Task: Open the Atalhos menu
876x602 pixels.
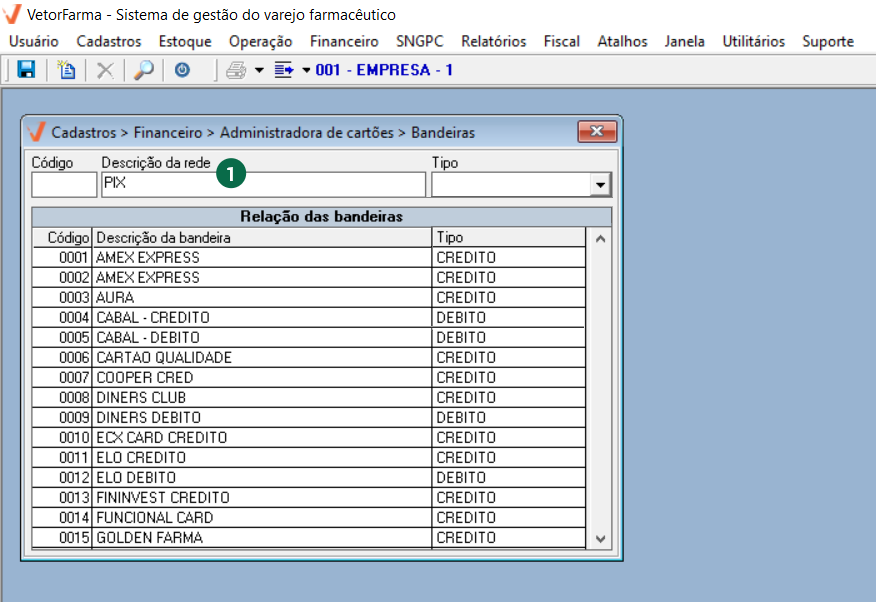Action: coord(622,41)
